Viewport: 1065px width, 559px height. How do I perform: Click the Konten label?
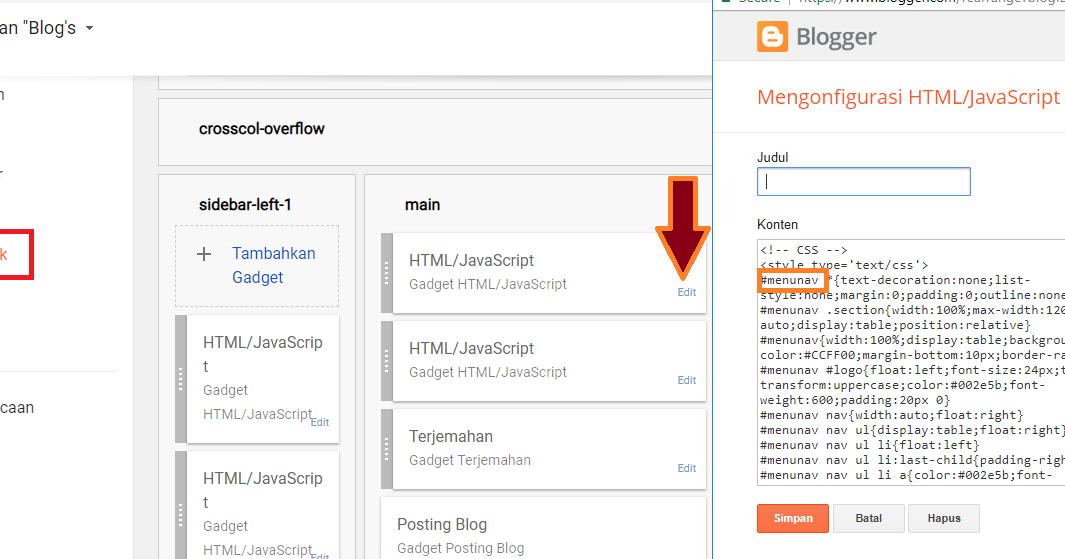pos(777,225)
